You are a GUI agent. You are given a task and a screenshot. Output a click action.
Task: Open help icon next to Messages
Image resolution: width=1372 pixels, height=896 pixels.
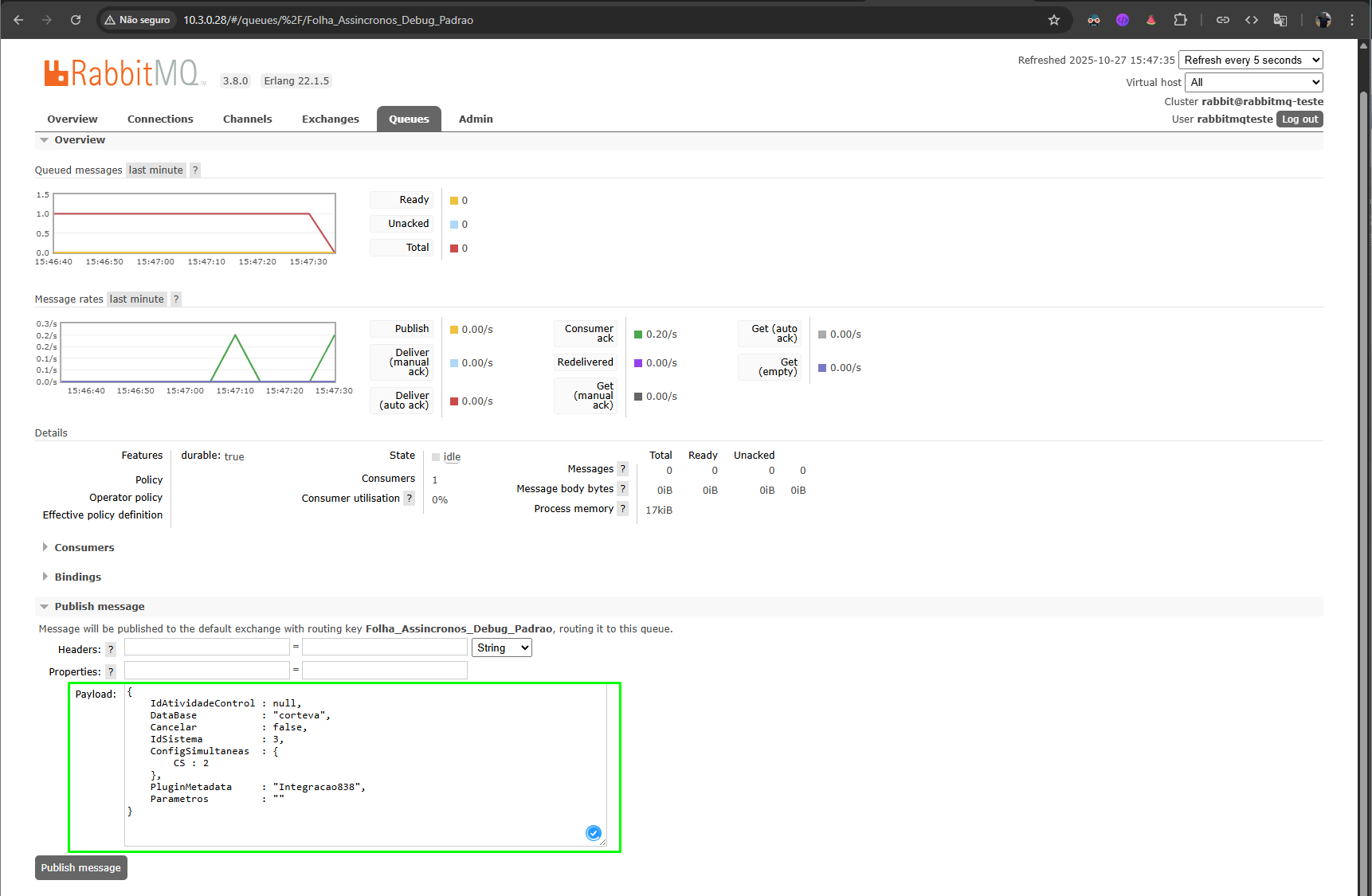623,469
